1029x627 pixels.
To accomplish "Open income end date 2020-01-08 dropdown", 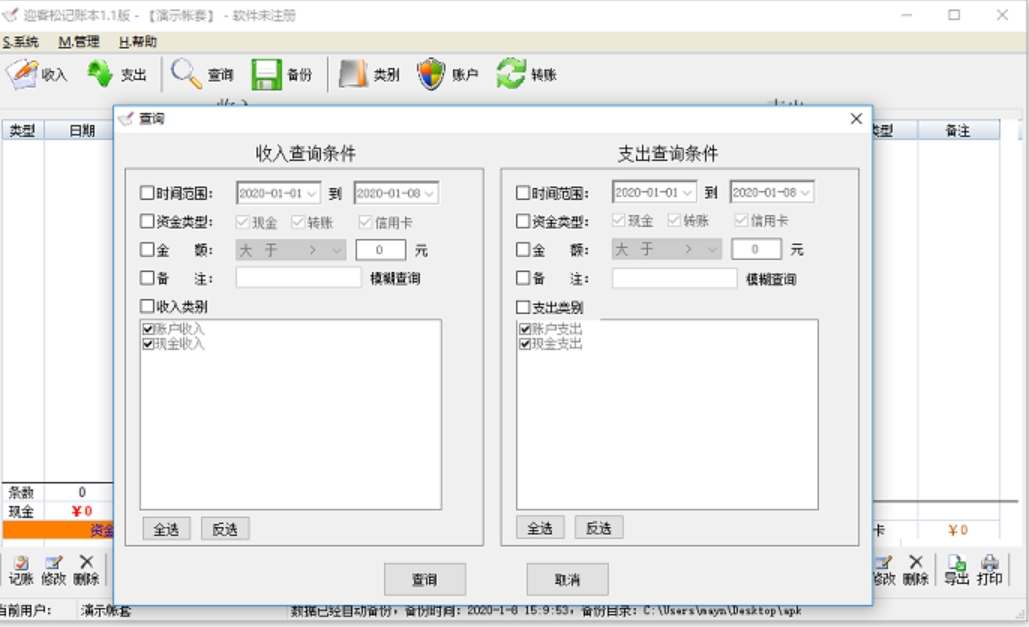I will [x=429, y=193].
